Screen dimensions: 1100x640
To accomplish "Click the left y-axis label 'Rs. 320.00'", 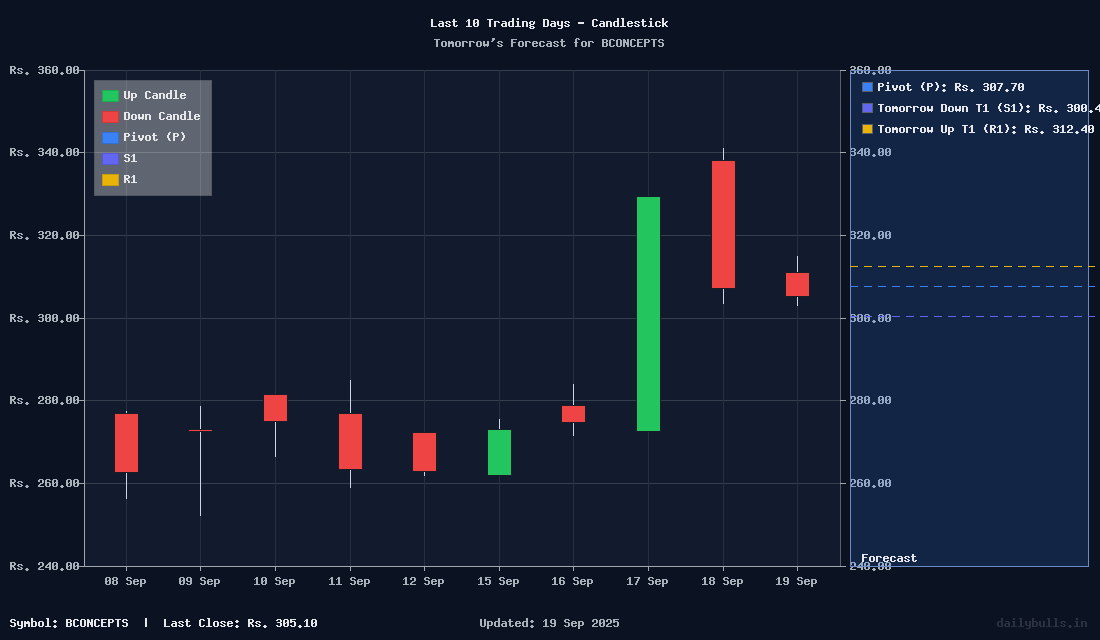I will coord(44,235).
